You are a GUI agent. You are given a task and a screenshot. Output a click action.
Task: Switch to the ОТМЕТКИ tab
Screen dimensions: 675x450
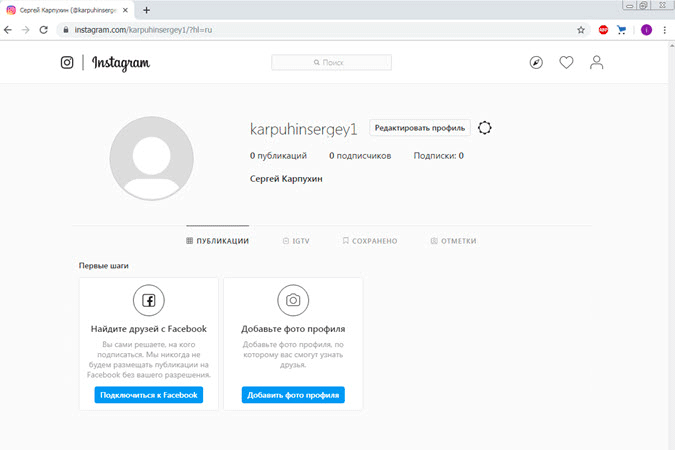(453, 241)
